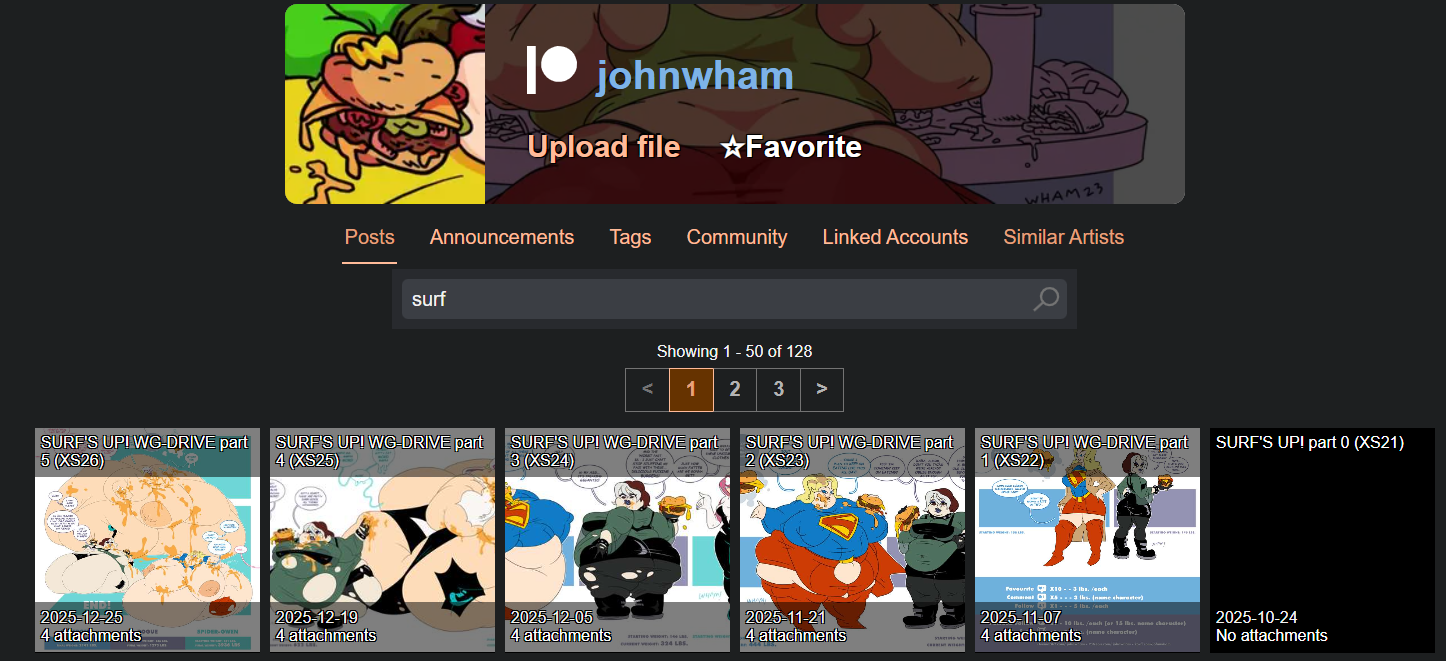This screenshot has width=1446, height=661.
Task: Click the search magnifier icon
Action: (x=1045, y=299)
